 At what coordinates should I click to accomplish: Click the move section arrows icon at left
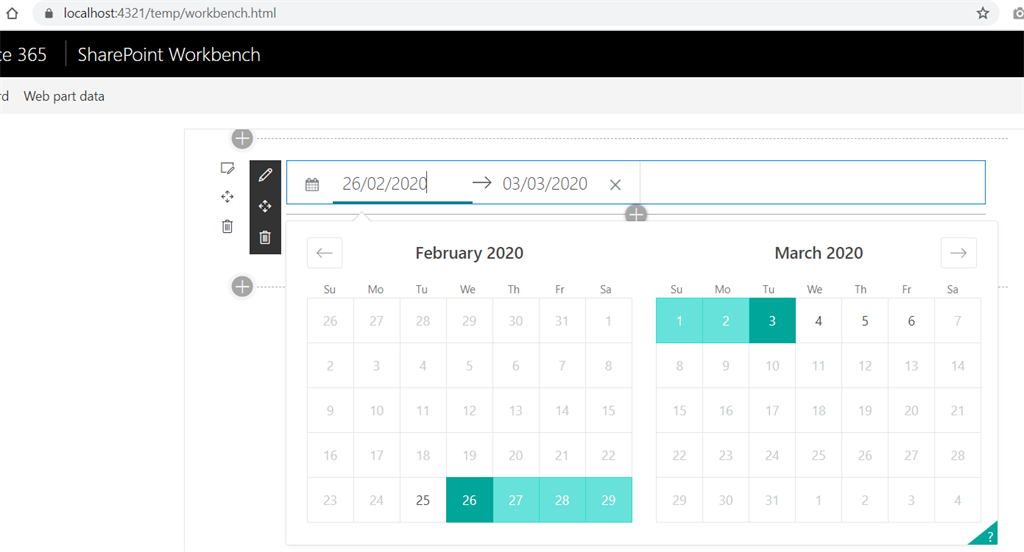(227, 197)
